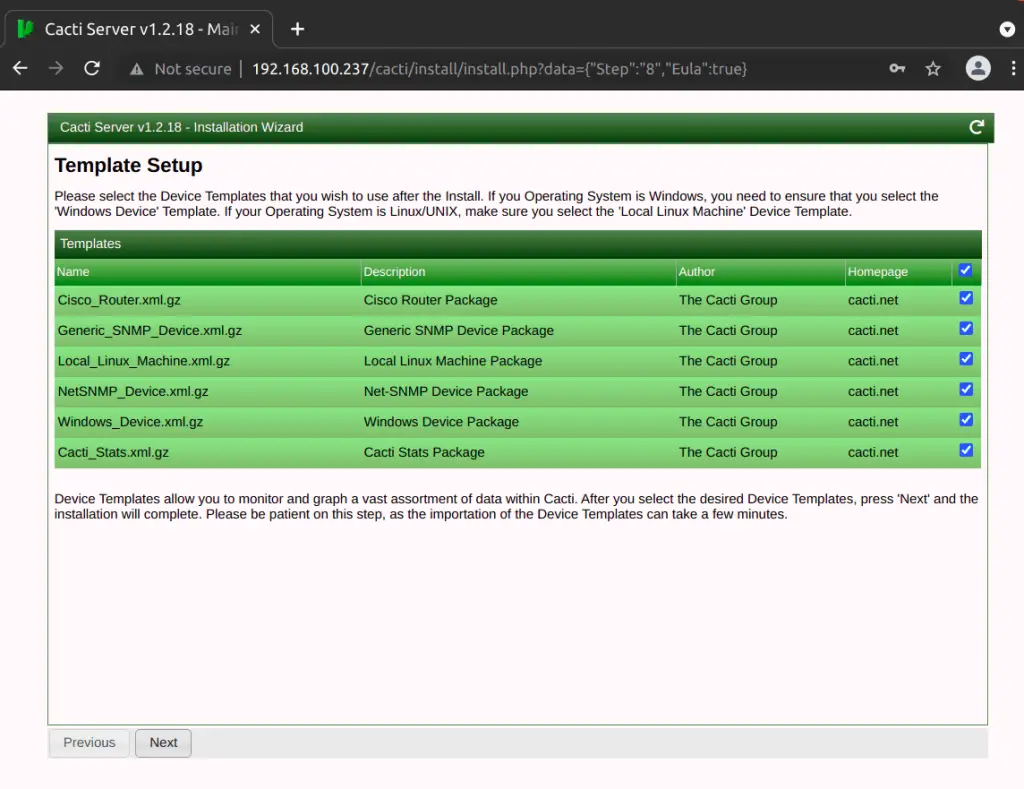The image size is (1024, 789).
Task: Open saved passwords via the key icon
Action: click(896, 69)
